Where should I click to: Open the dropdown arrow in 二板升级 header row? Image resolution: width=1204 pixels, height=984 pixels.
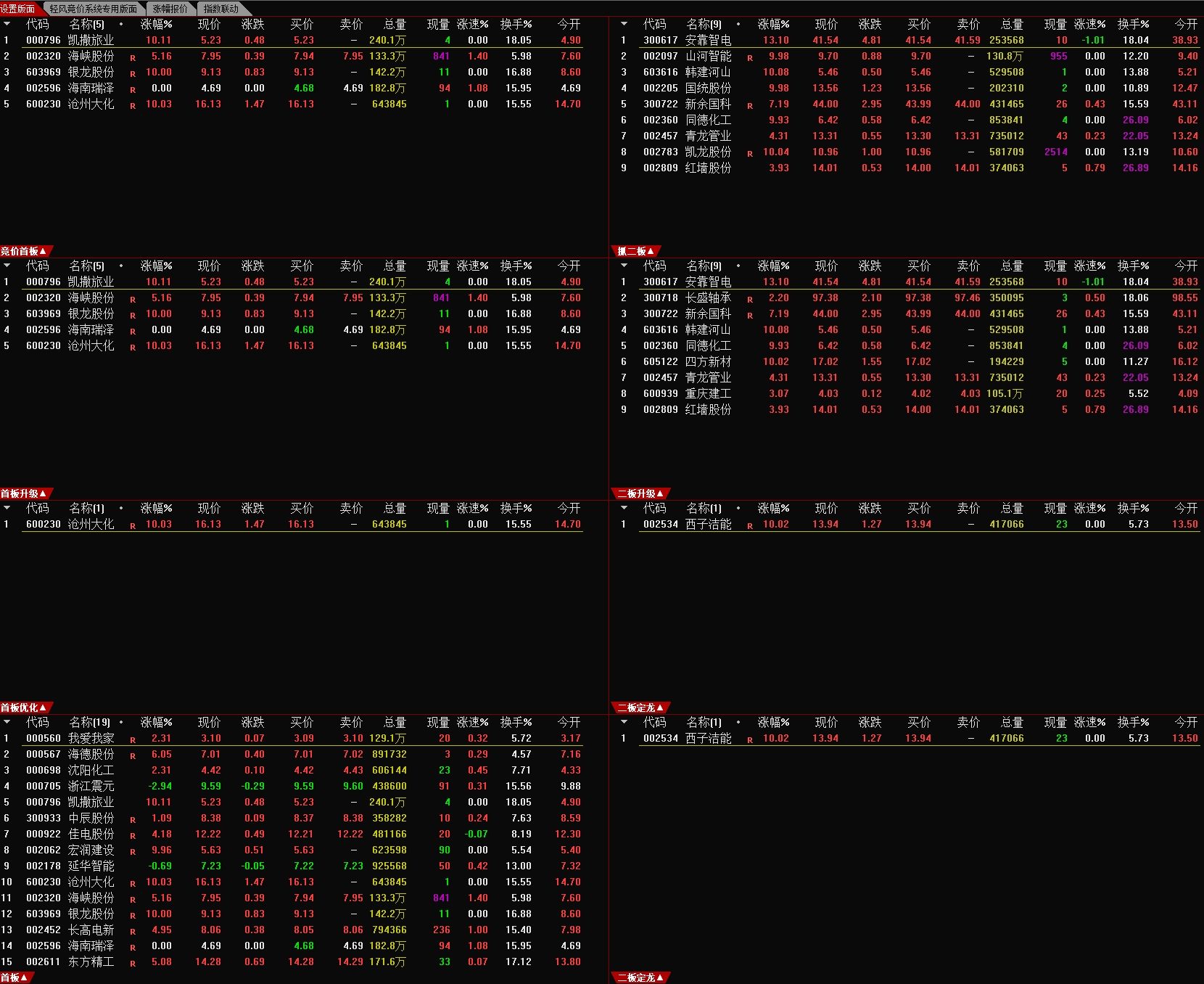coord(624,509)
